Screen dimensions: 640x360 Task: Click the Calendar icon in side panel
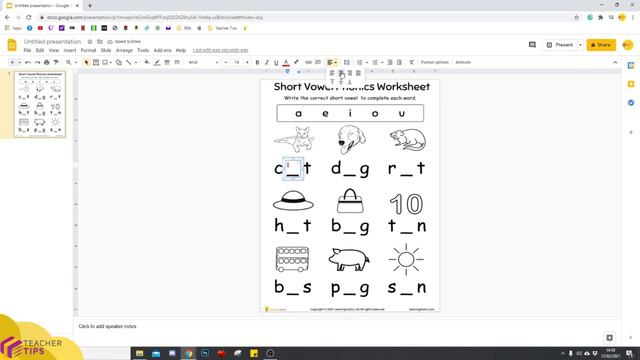pos(631,65)
